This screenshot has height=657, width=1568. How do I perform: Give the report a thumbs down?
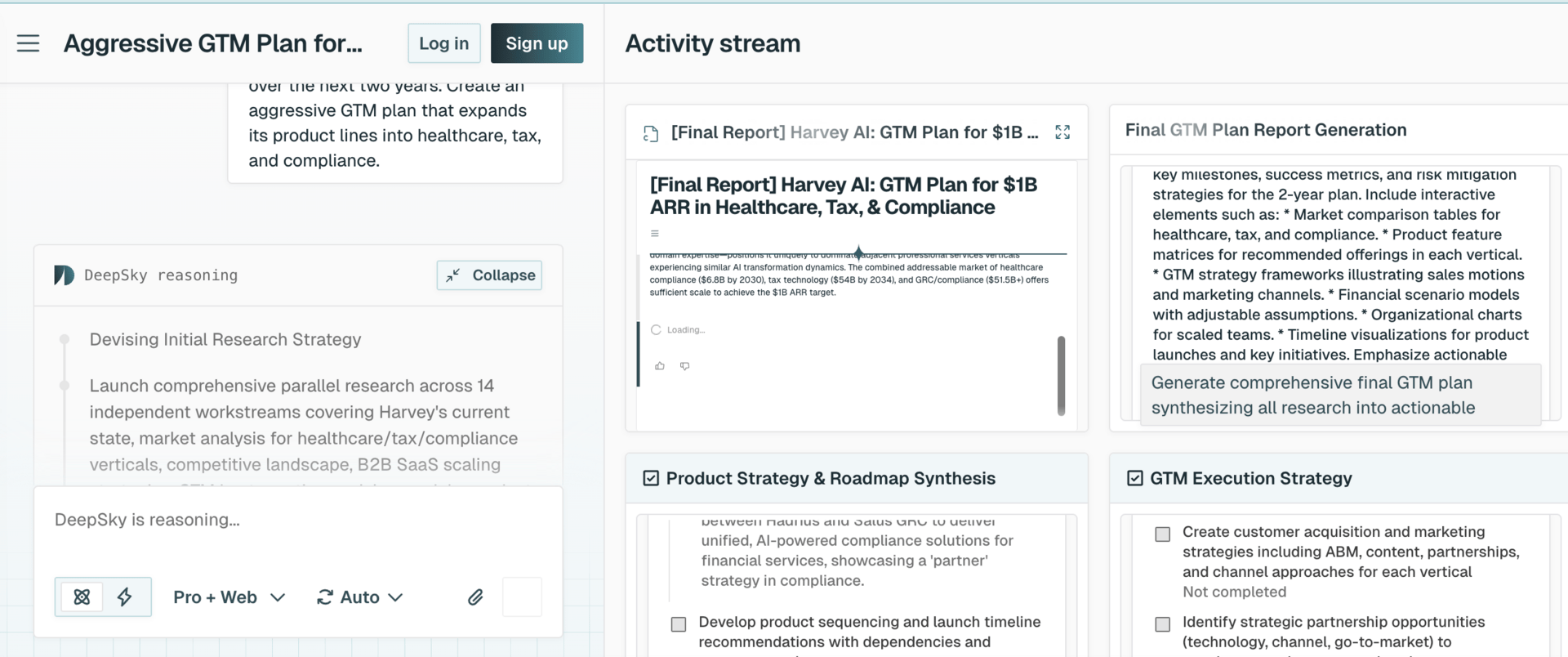click(685, 366)
